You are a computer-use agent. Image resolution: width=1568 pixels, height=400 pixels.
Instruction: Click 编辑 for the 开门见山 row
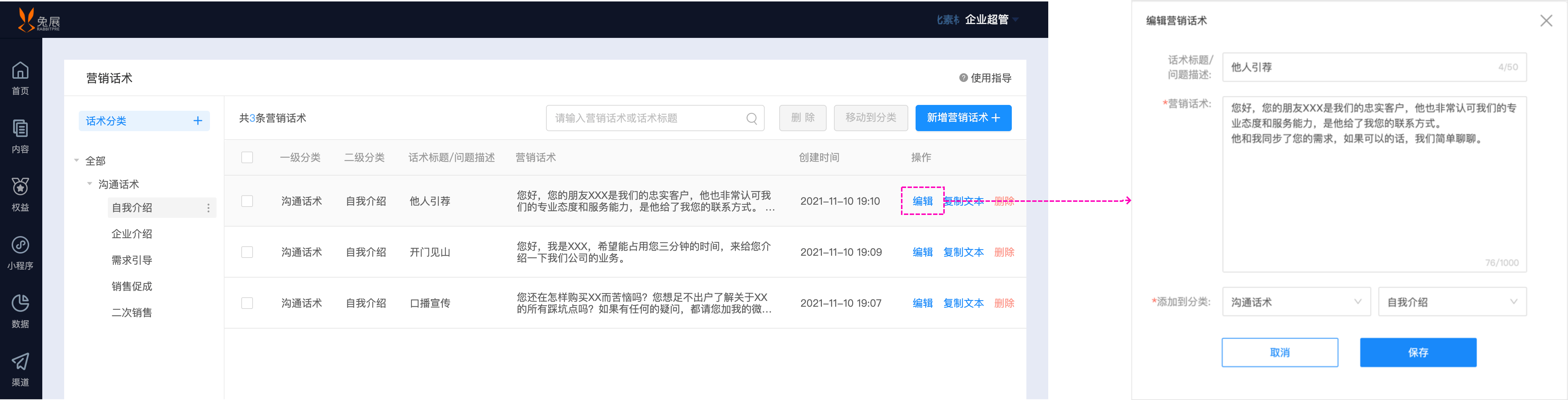pos(923,252)
